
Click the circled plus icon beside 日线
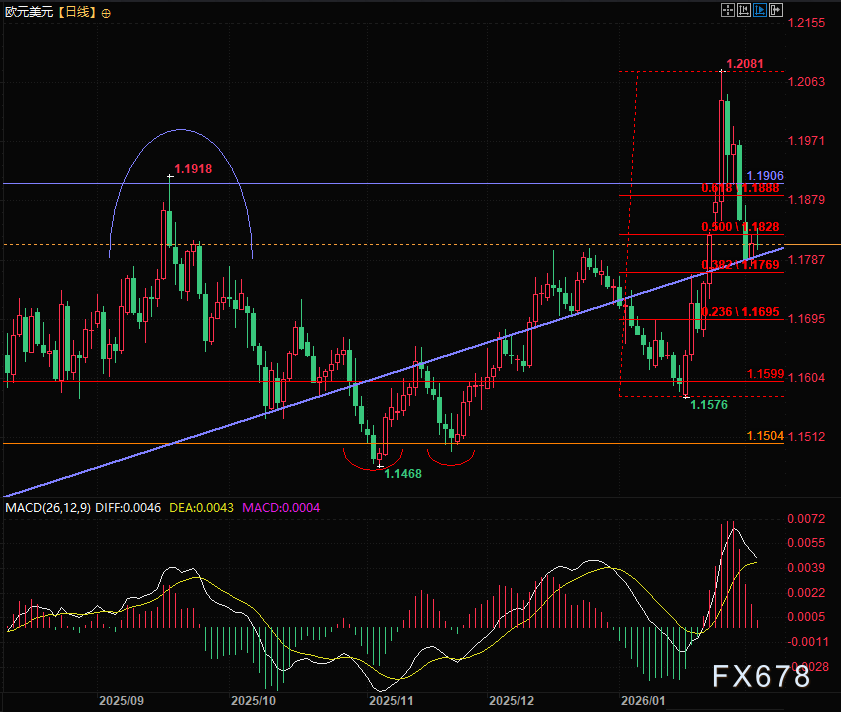pyautogui.click(x=107, y=13)
